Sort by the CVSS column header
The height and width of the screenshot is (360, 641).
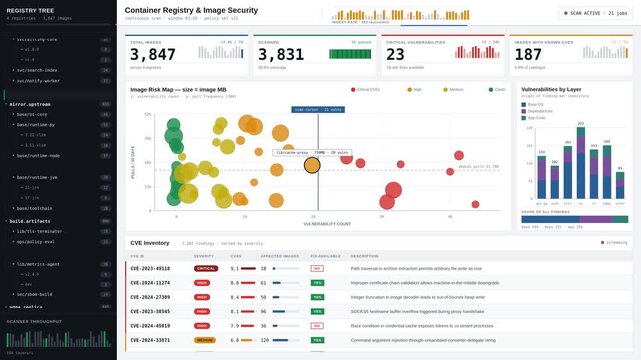click(x=236, y=256)
